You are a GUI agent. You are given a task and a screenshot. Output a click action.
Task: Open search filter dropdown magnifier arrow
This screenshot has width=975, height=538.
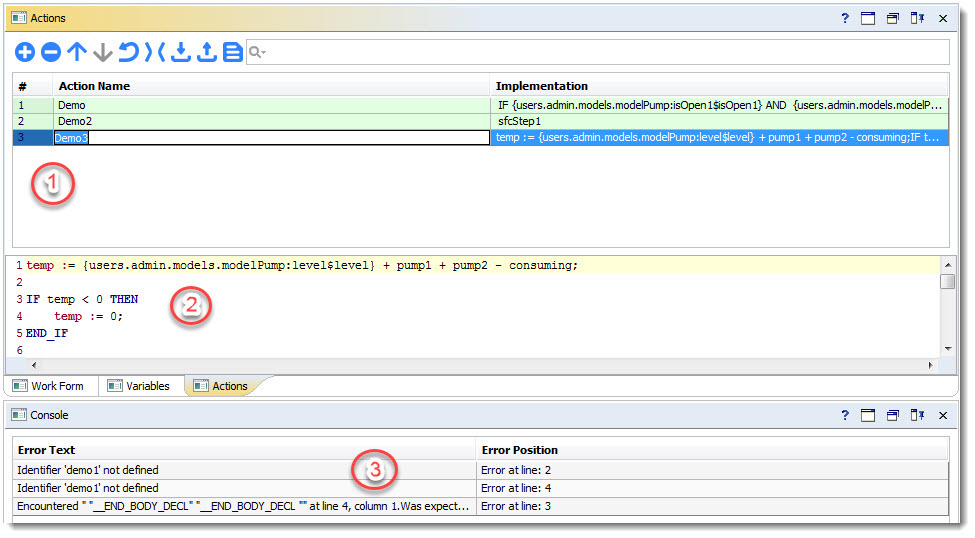[258, 53]
